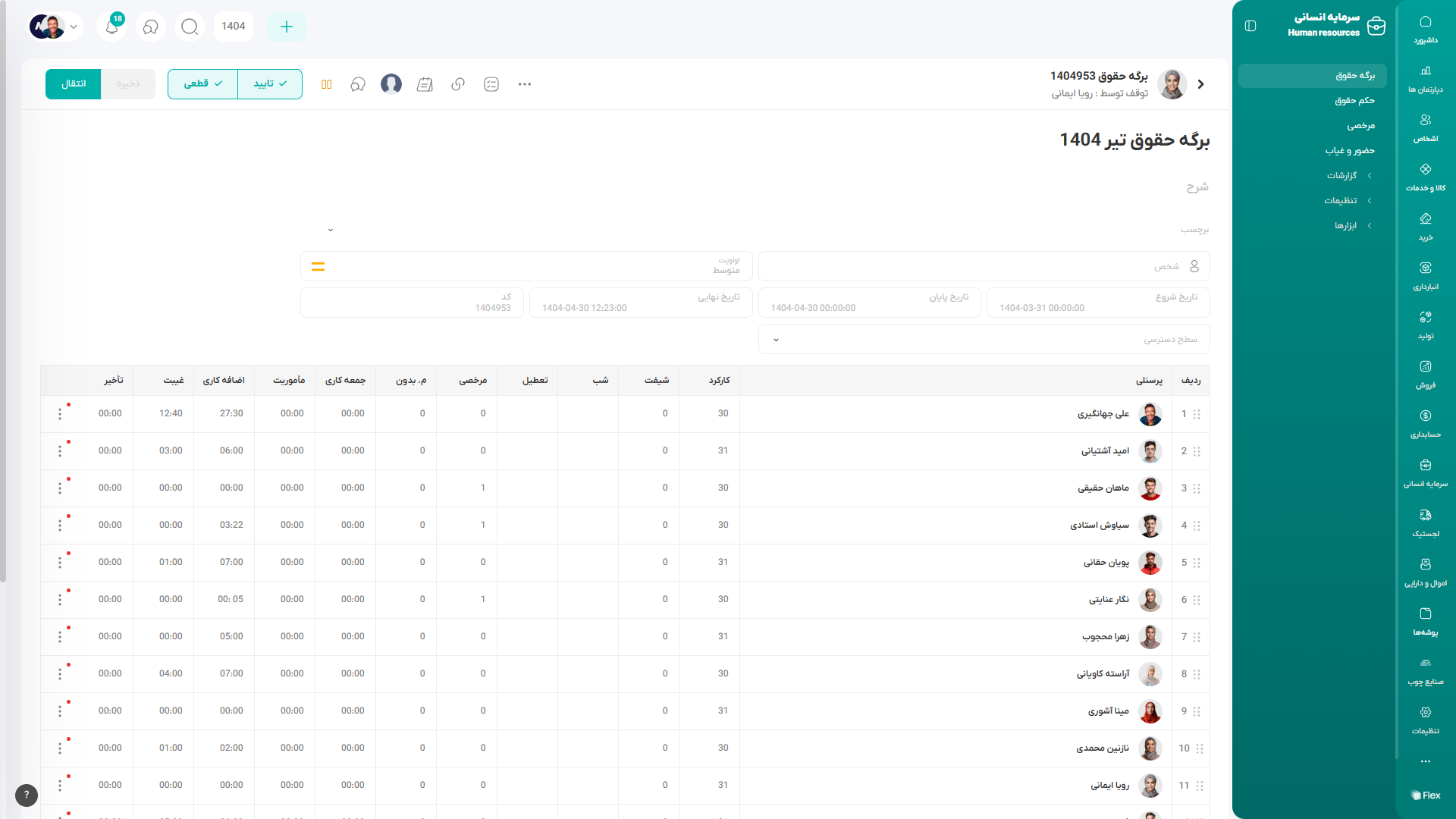The width and height of the screenshot is (1456, 819).
Task: Click the top search magnifier icon
Action: point(190,27)
